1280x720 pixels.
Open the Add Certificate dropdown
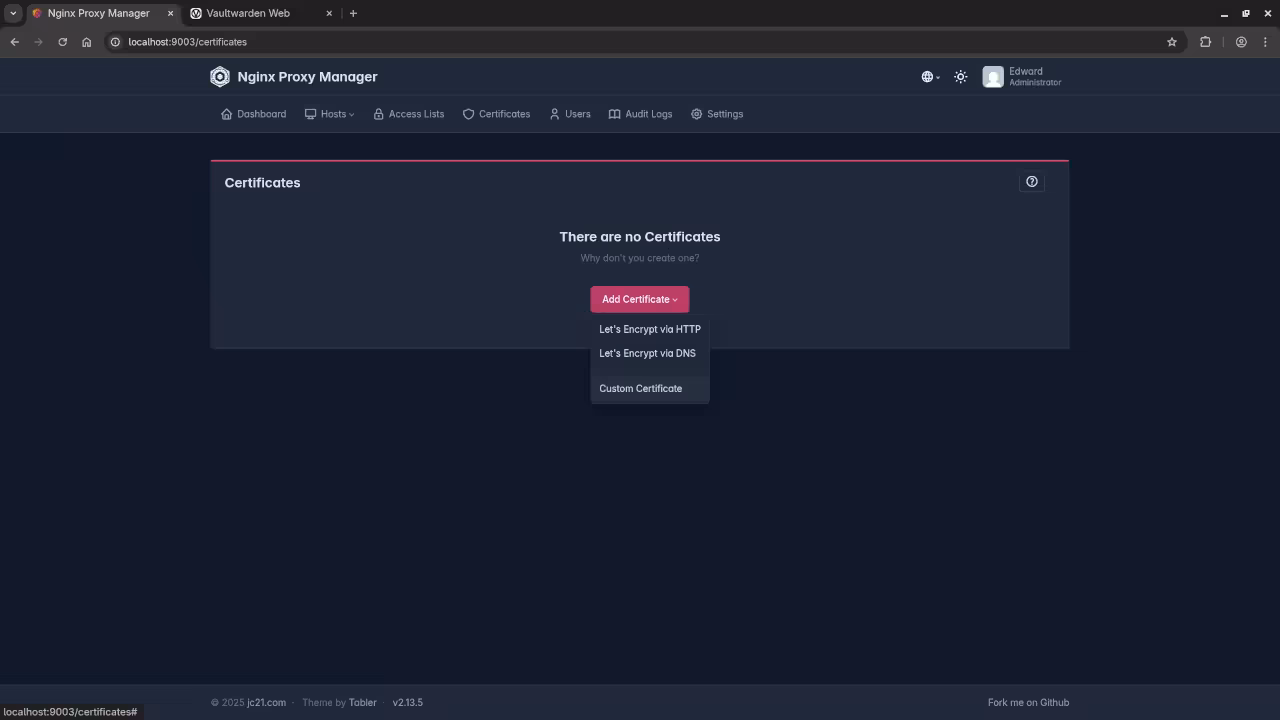639,299
